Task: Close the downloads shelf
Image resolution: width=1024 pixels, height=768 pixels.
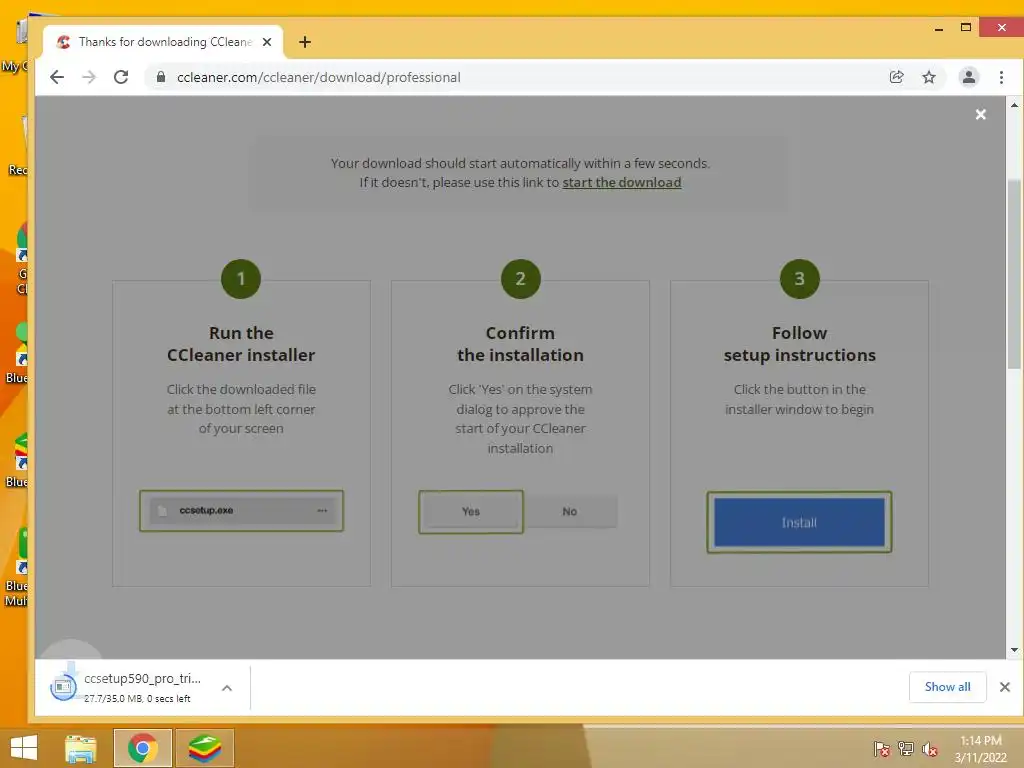Action: pyautogui.click(x=1004, y=687)
